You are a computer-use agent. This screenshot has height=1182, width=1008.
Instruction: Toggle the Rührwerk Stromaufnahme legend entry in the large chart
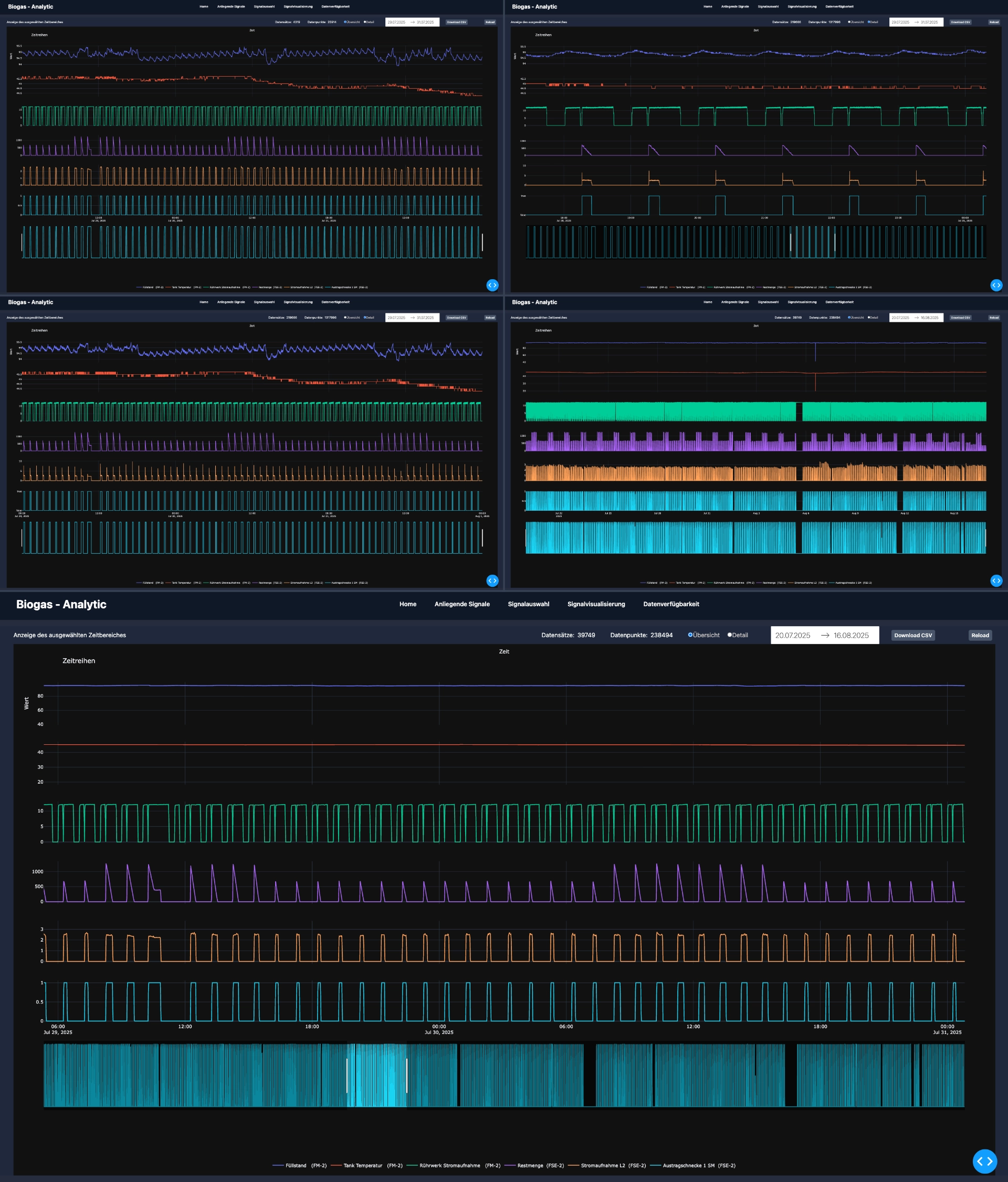449,1165
